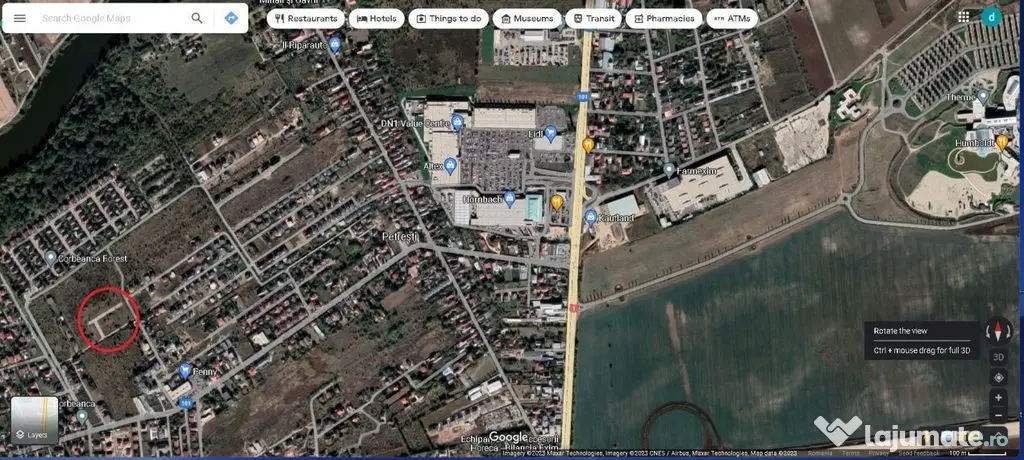Zoom out with the minus button

(x=998, y=414)
